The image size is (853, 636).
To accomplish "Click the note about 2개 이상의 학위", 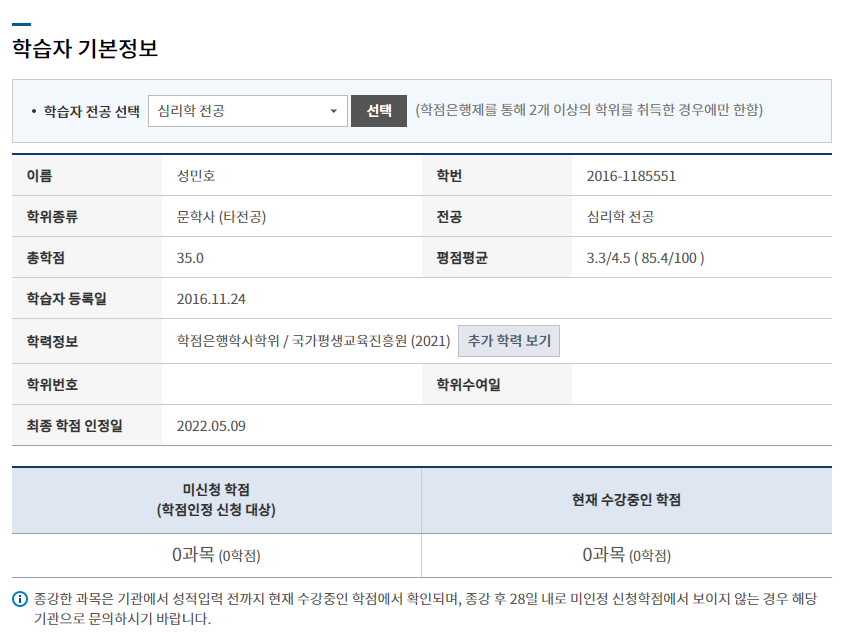I will 589,110.
